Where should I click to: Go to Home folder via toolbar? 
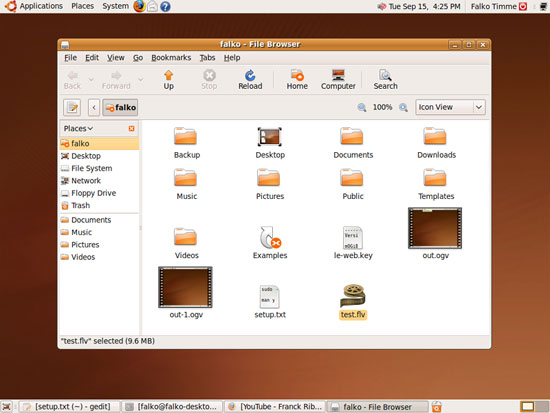[x=297, y=79]
